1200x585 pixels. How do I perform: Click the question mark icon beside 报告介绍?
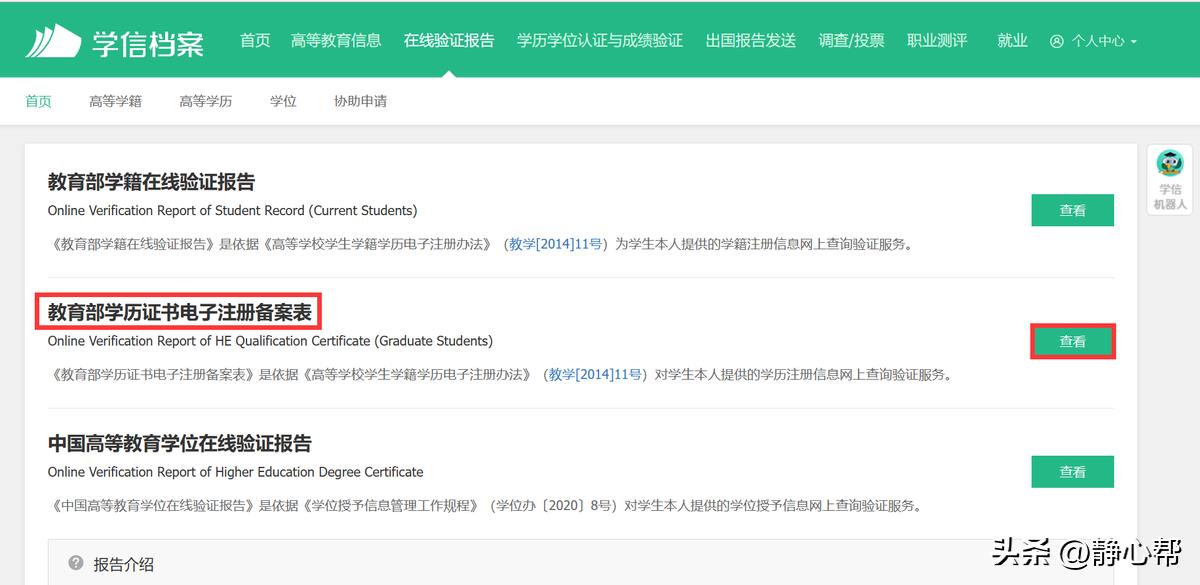[76, 563]
